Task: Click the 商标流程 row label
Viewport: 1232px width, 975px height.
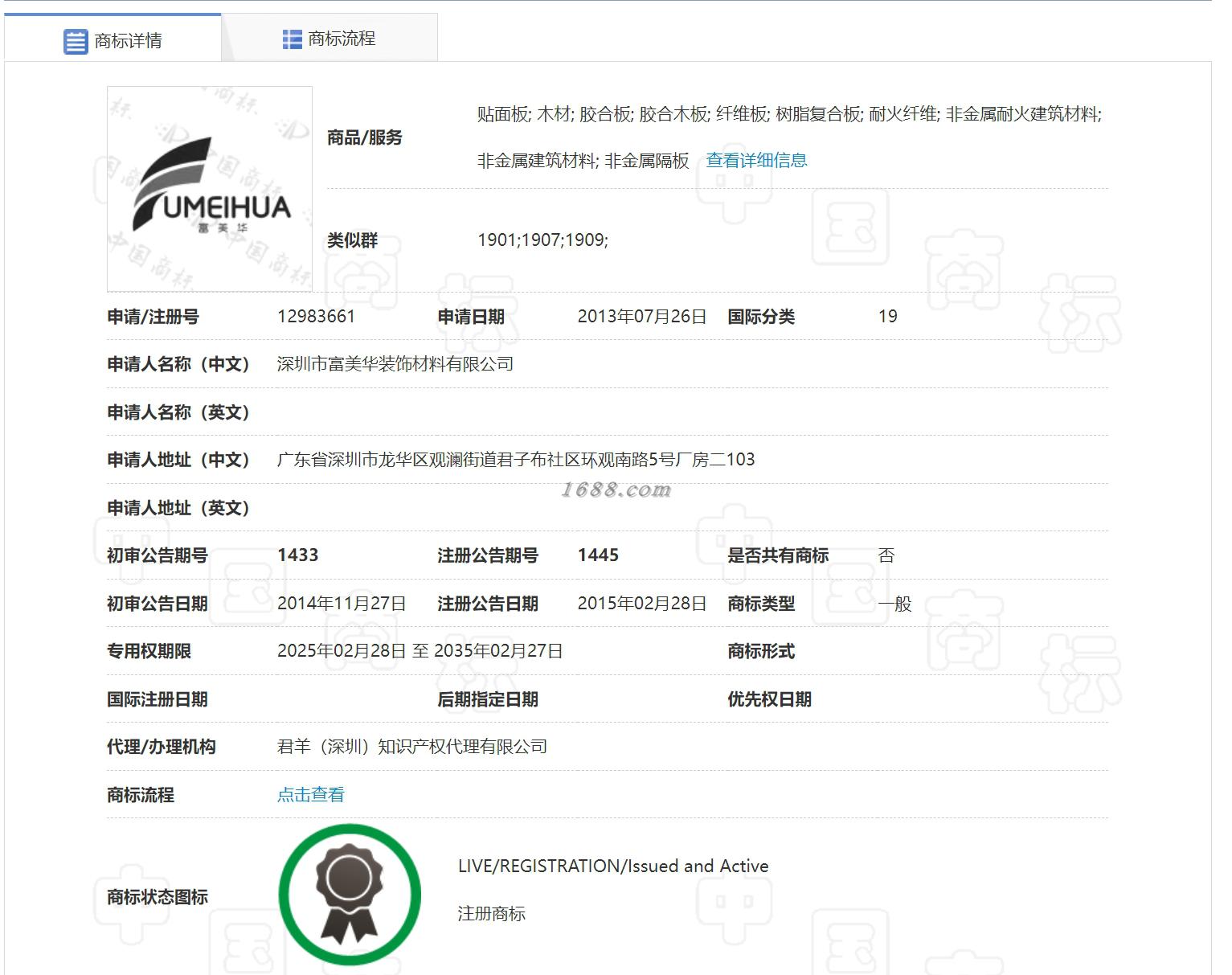Action: (141, 795)
